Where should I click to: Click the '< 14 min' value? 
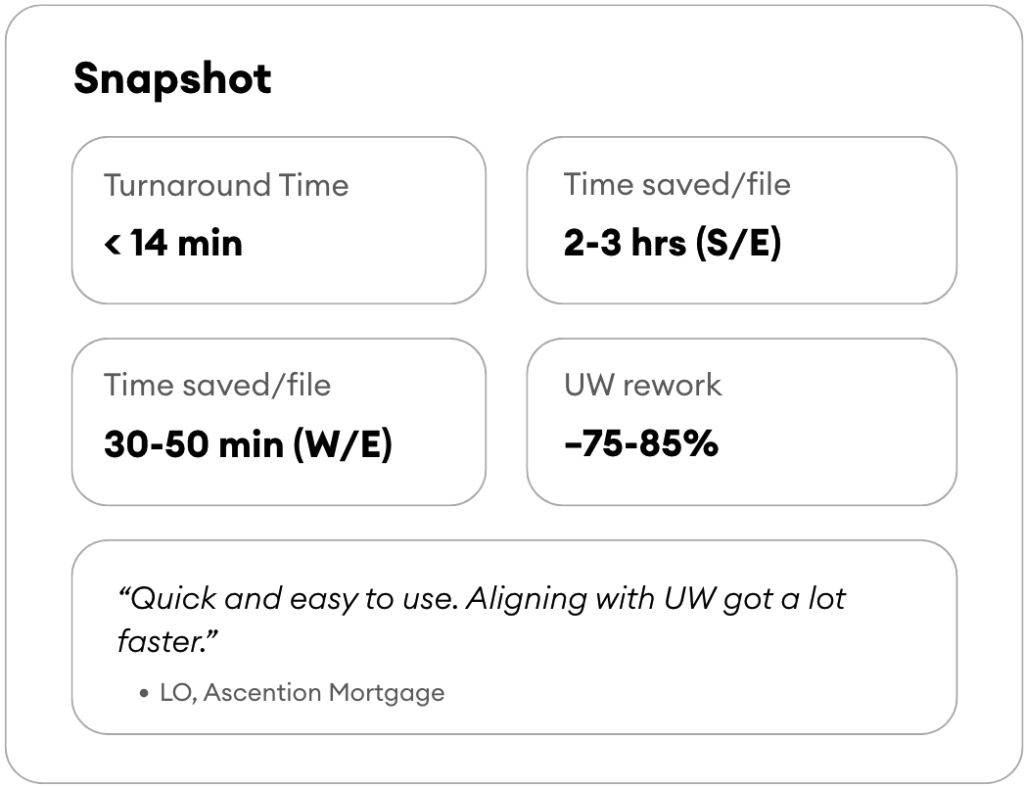(174, 244)
